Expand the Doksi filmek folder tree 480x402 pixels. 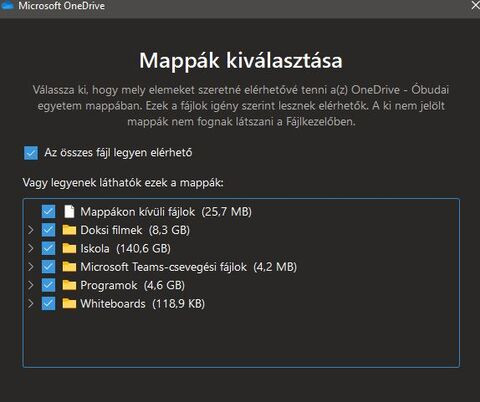[x=31, y=230]
